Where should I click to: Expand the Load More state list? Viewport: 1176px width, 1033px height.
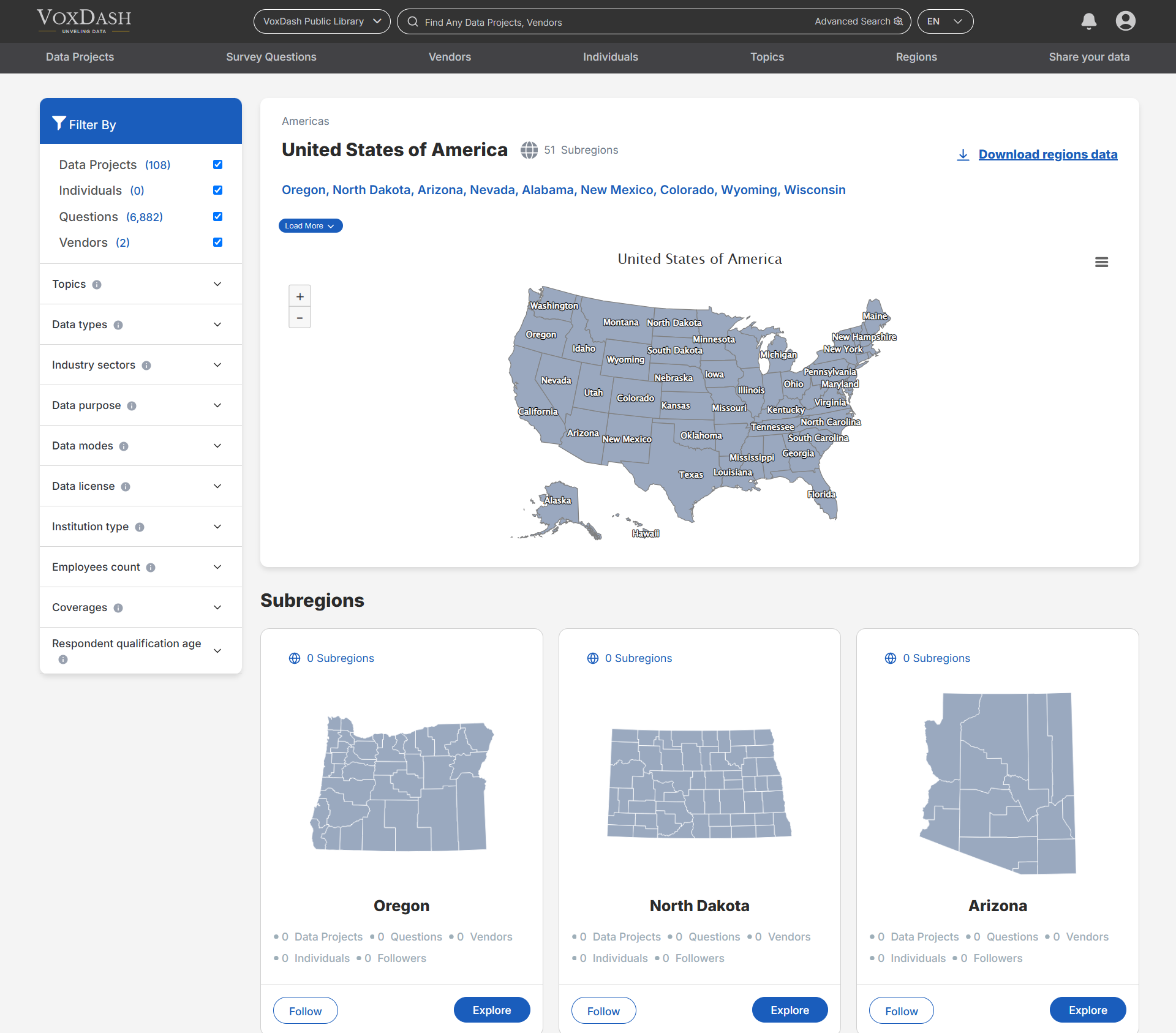point(310,225)
